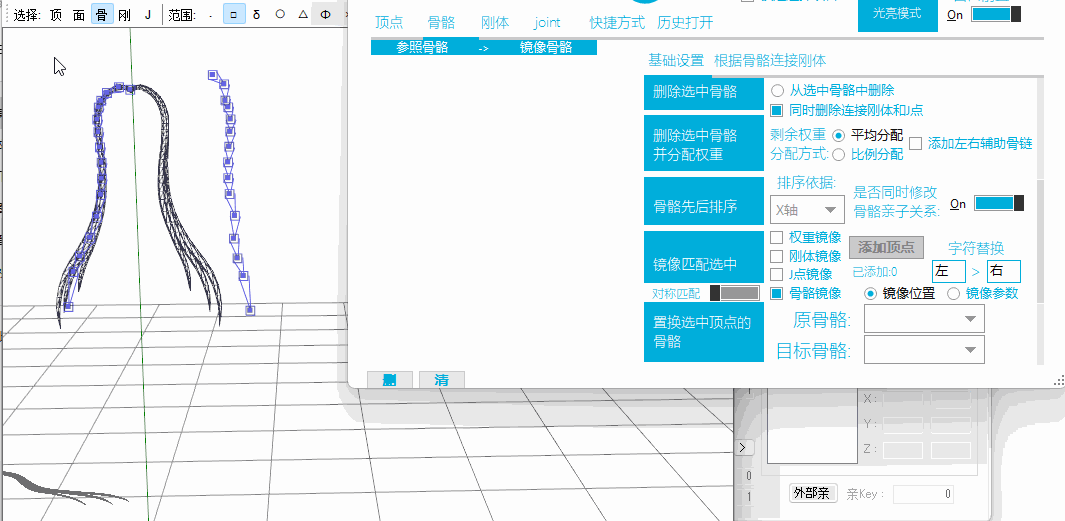The image size is (1065, 521).
Task: Enable 权重镜像 checkbox
Action: (x=777, y=238)
